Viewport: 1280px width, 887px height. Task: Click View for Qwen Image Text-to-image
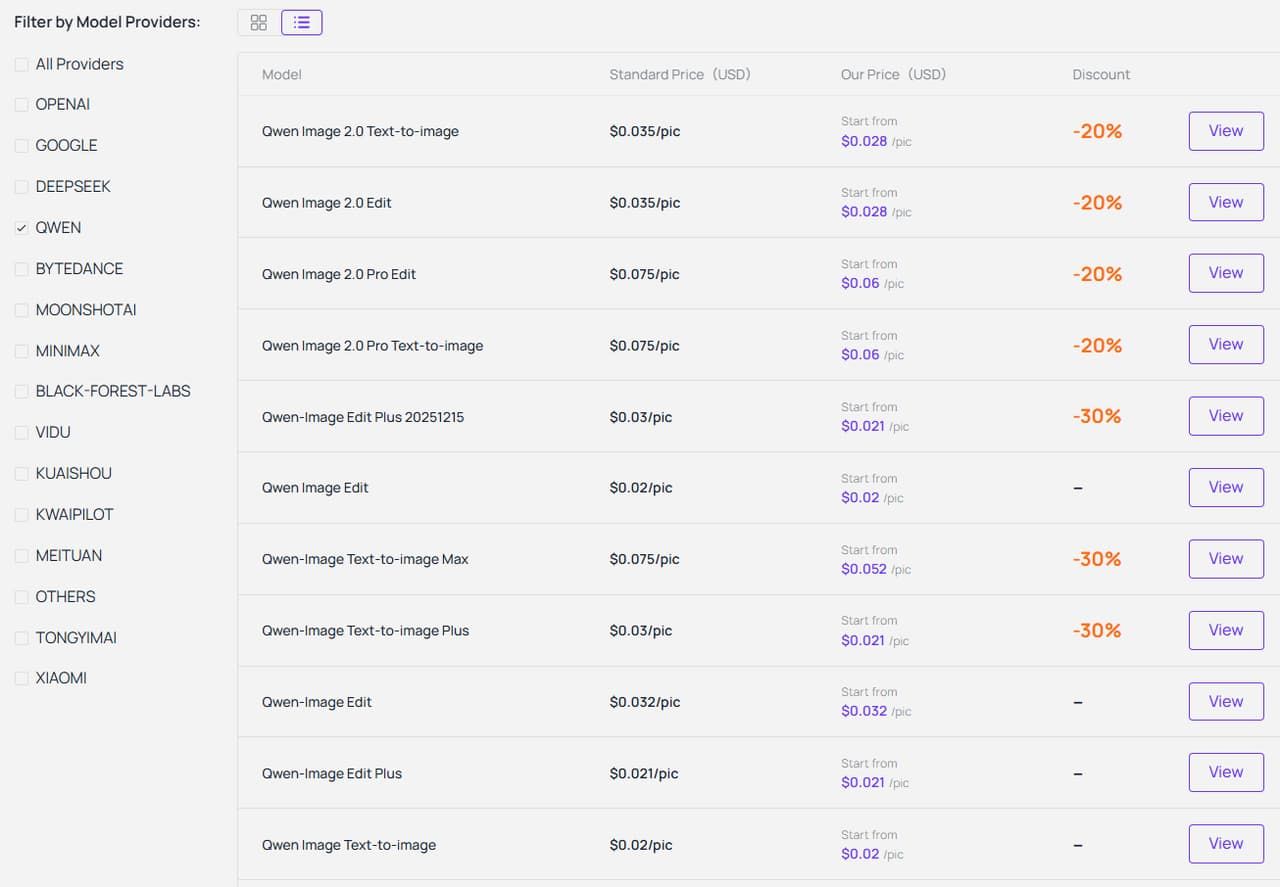[x=1225, y=844]
